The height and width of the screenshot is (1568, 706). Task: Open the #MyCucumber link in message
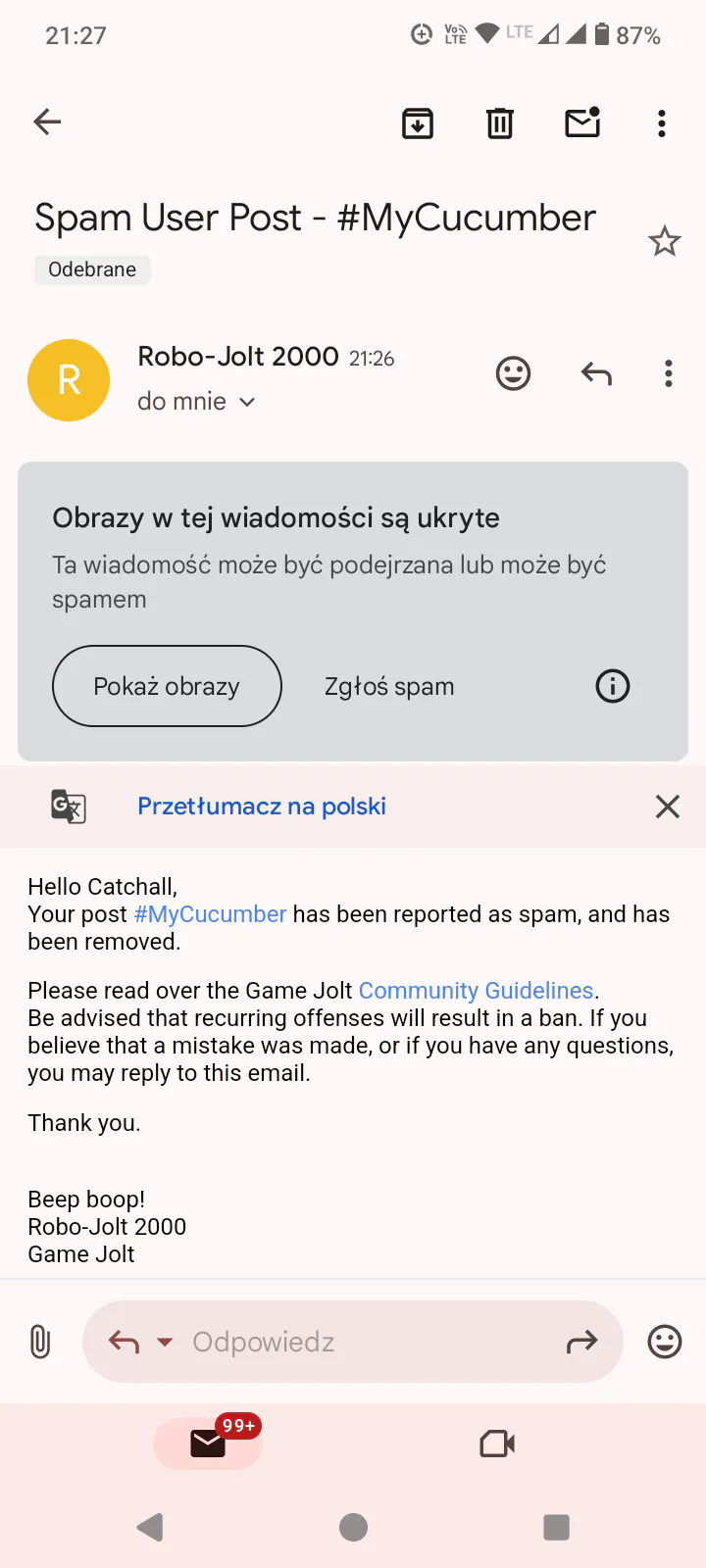pyautogui.click(x=210, y=914)
